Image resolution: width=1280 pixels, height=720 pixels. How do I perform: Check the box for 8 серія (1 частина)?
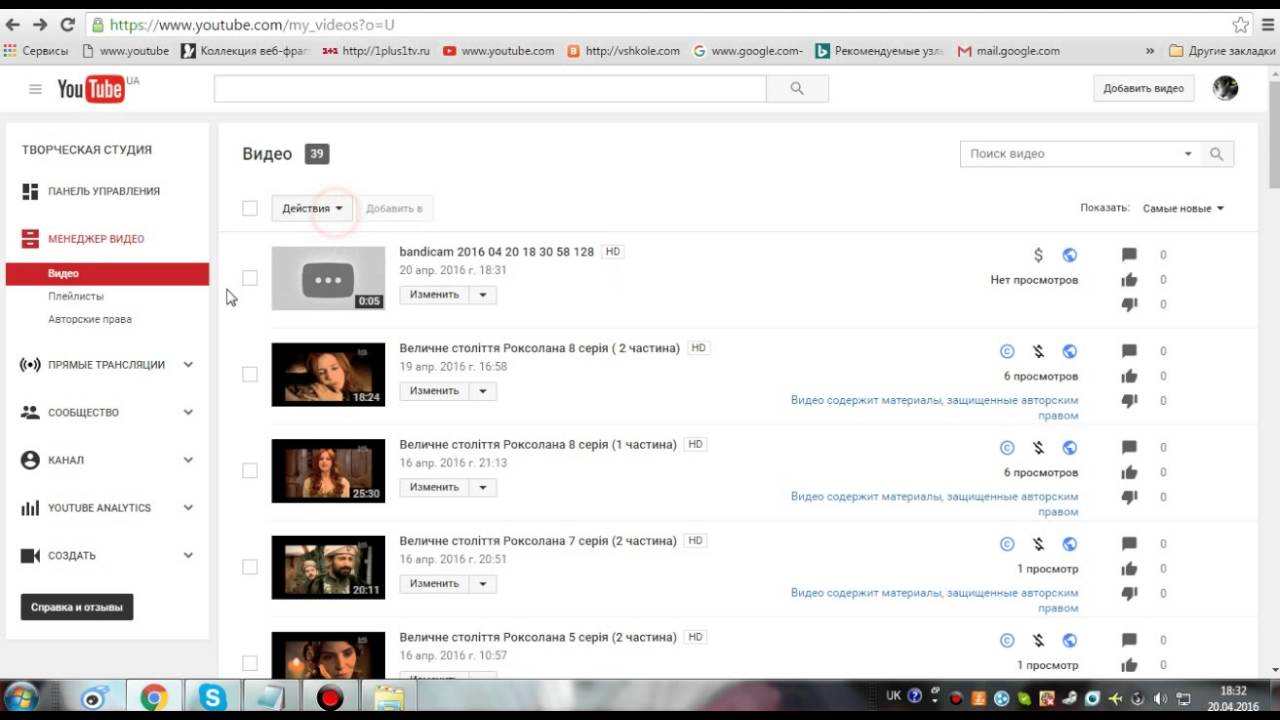click(250, 470)
